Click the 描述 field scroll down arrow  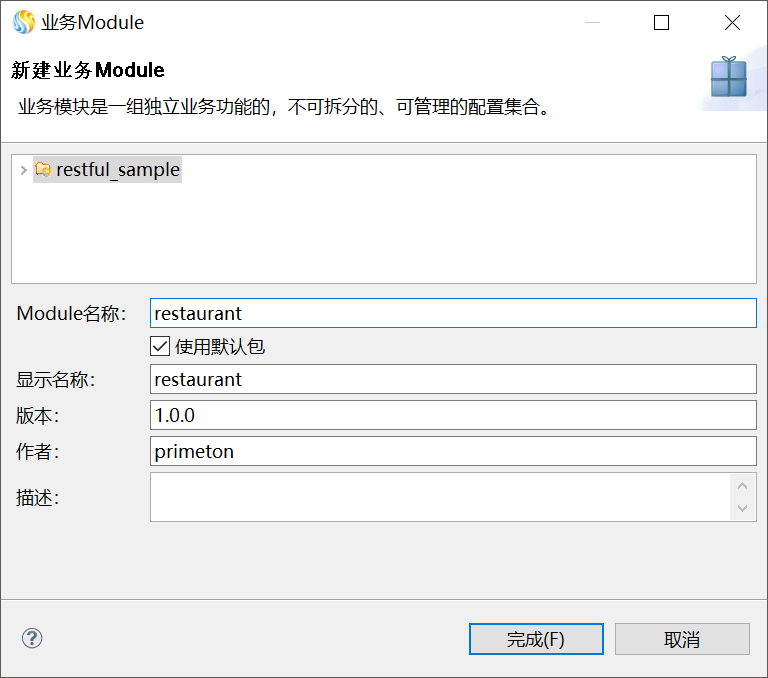coord(741,508)
